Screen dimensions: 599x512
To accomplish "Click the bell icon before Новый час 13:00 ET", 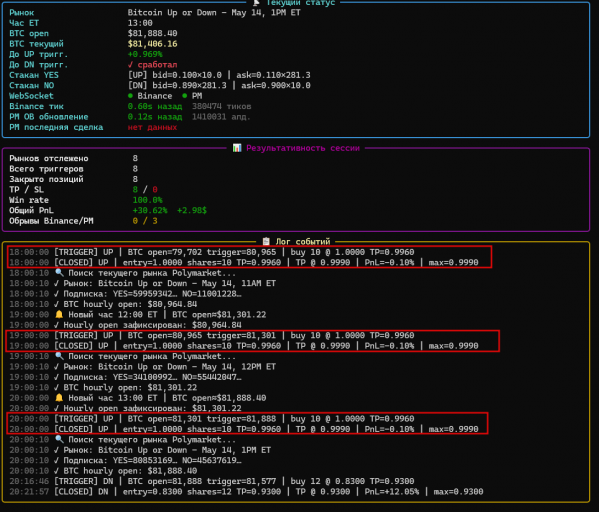I will 59,398.
